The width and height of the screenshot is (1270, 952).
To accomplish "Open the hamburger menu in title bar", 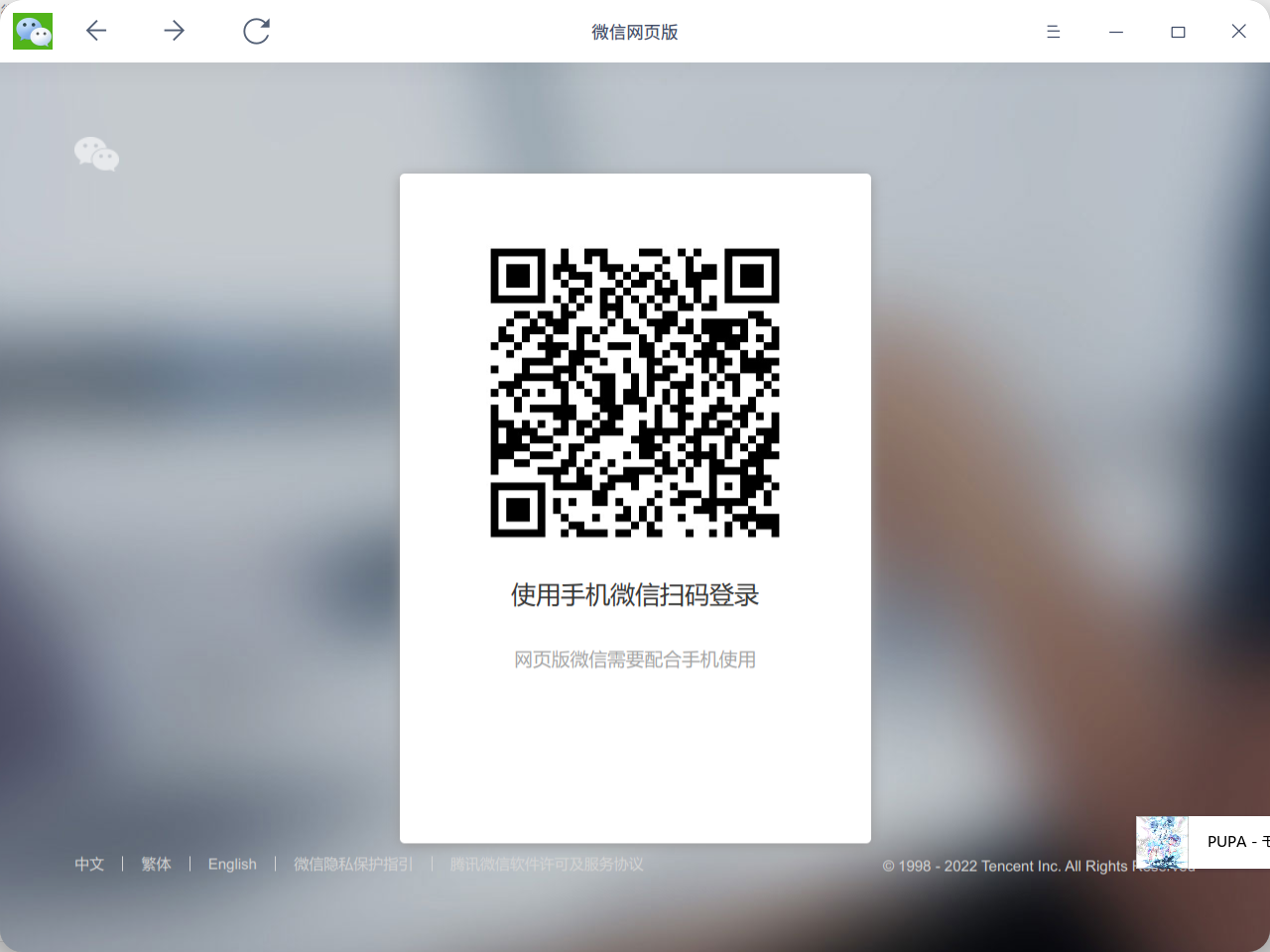I will click(x=1053, y=32).
